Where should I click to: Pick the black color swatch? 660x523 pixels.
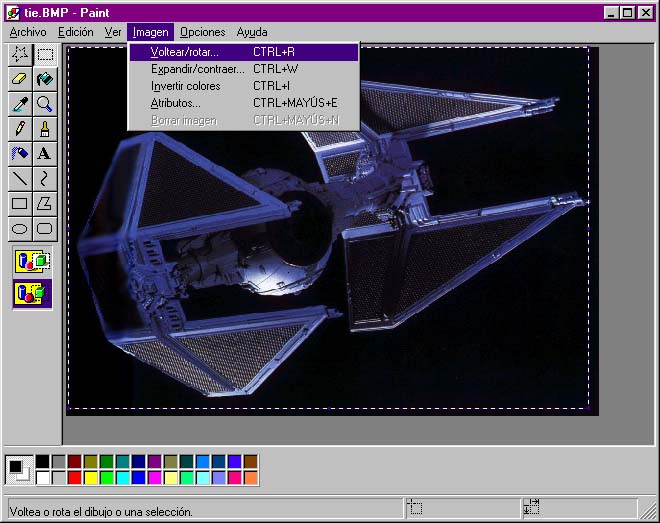43,462
